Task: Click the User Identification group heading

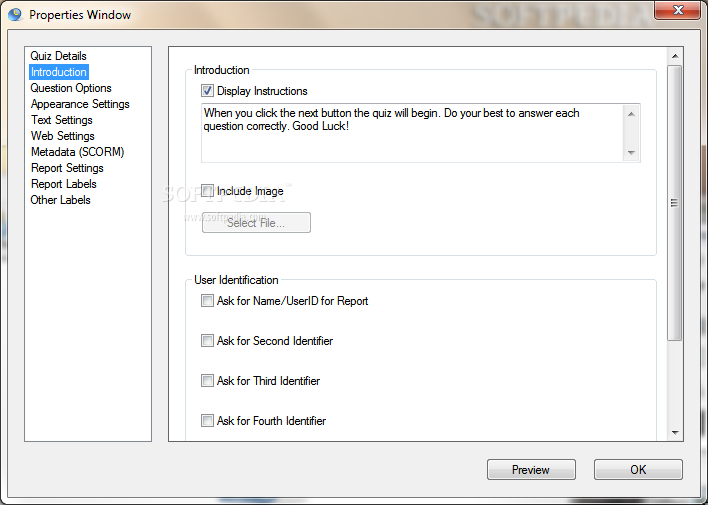Action: tap(236, 280)
